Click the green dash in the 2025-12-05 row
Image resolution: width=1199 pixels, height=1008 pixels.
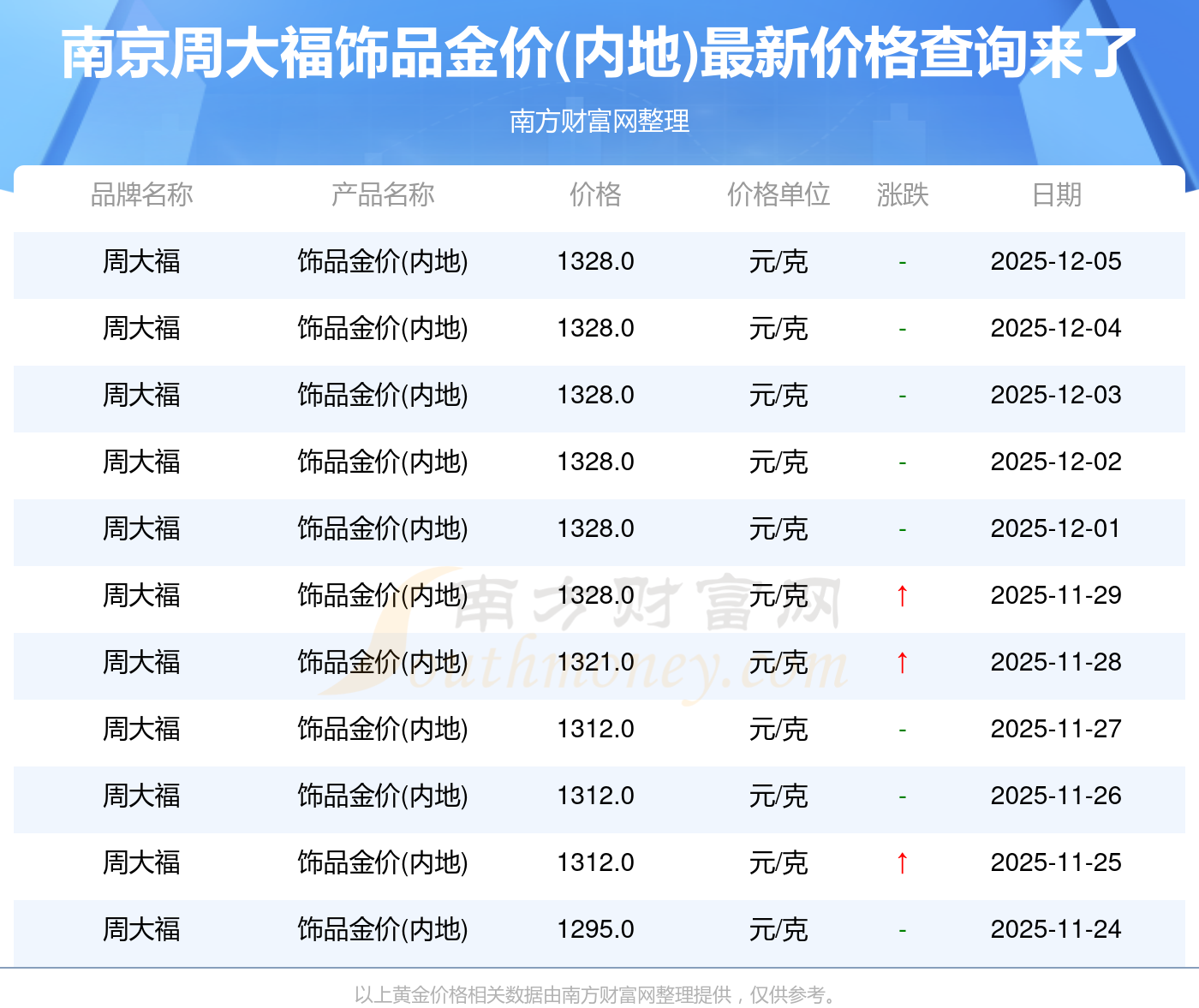click(x=903, y=262)
